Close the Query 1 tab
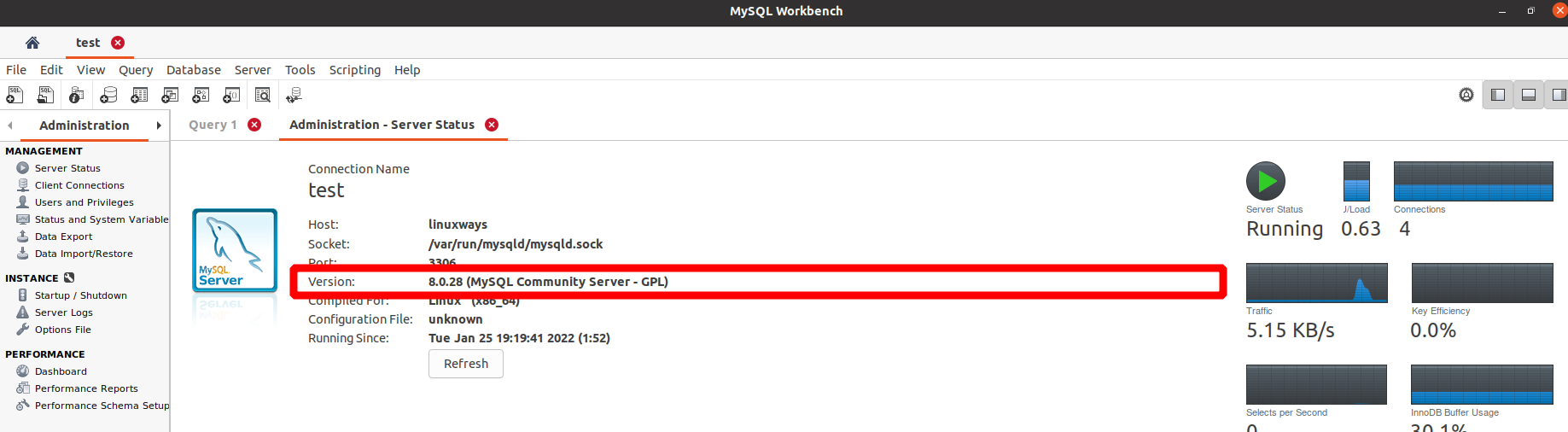Viewport: 1568px width, 432px height. 254,125
